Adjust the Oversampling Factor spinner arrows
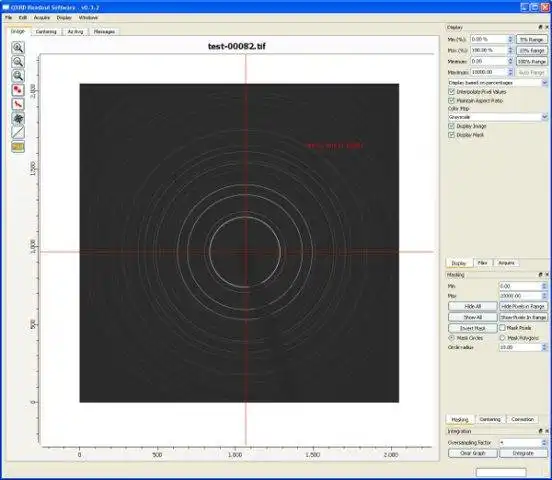 click(x=545, y=442)
